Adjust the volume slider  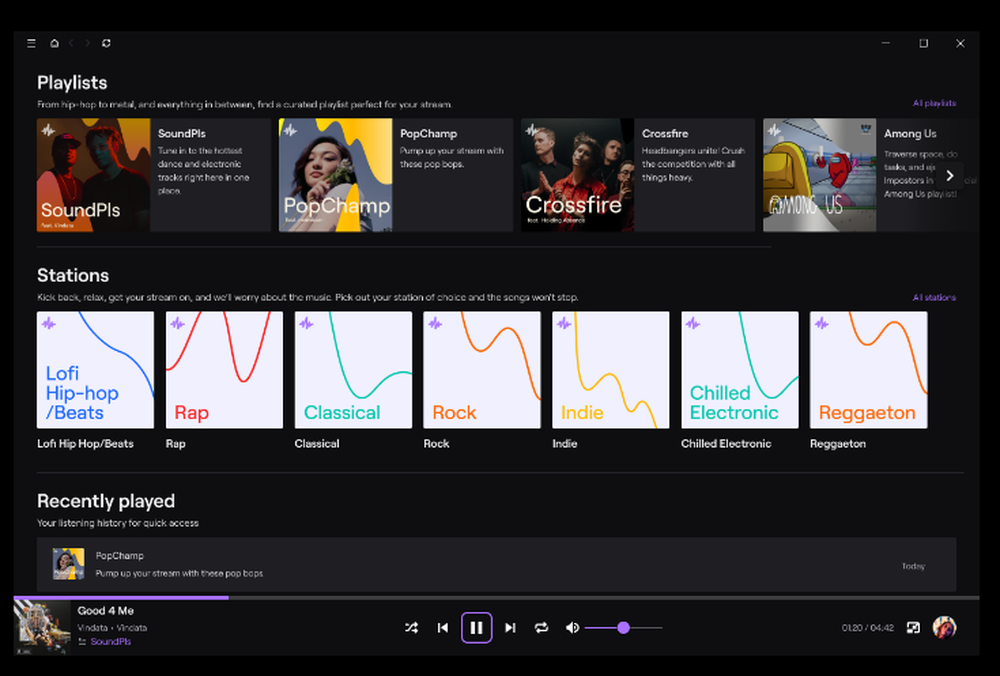click(624, 627)
